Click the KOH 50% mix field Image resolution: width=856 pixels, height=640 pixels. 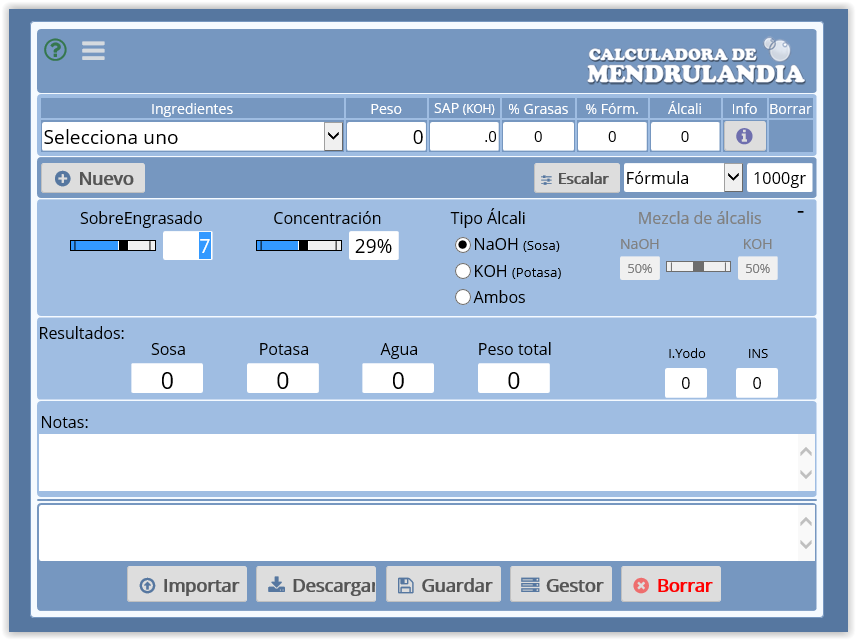(x=758, y=268)
